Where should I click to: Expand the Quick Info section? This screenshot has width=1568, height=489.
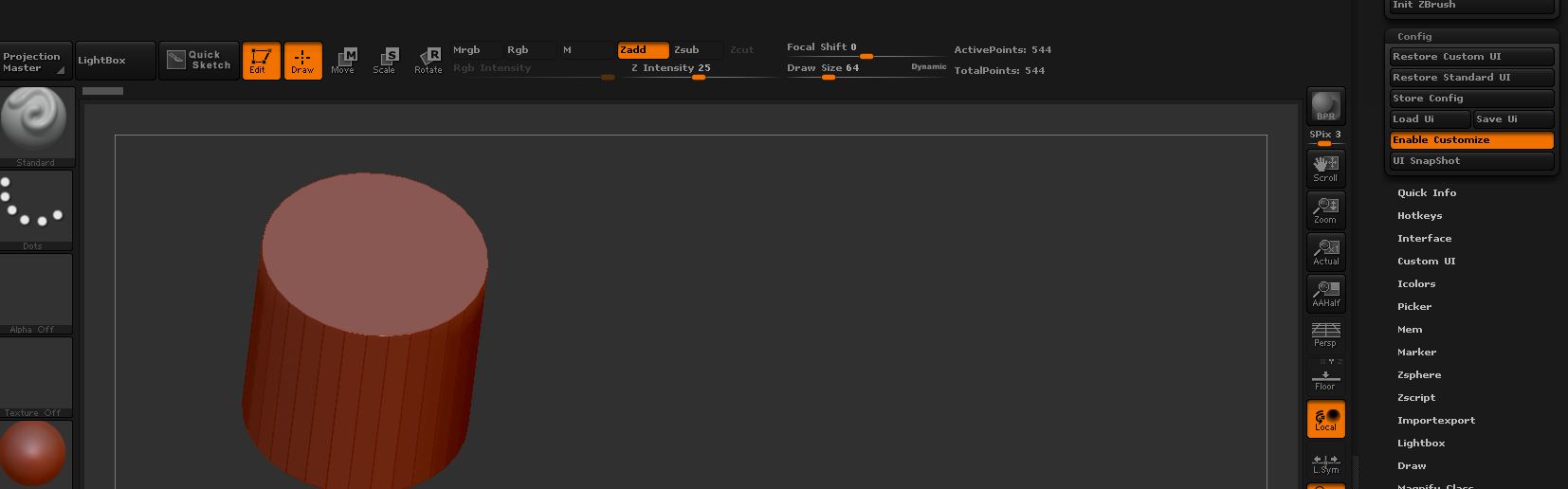1427,193
